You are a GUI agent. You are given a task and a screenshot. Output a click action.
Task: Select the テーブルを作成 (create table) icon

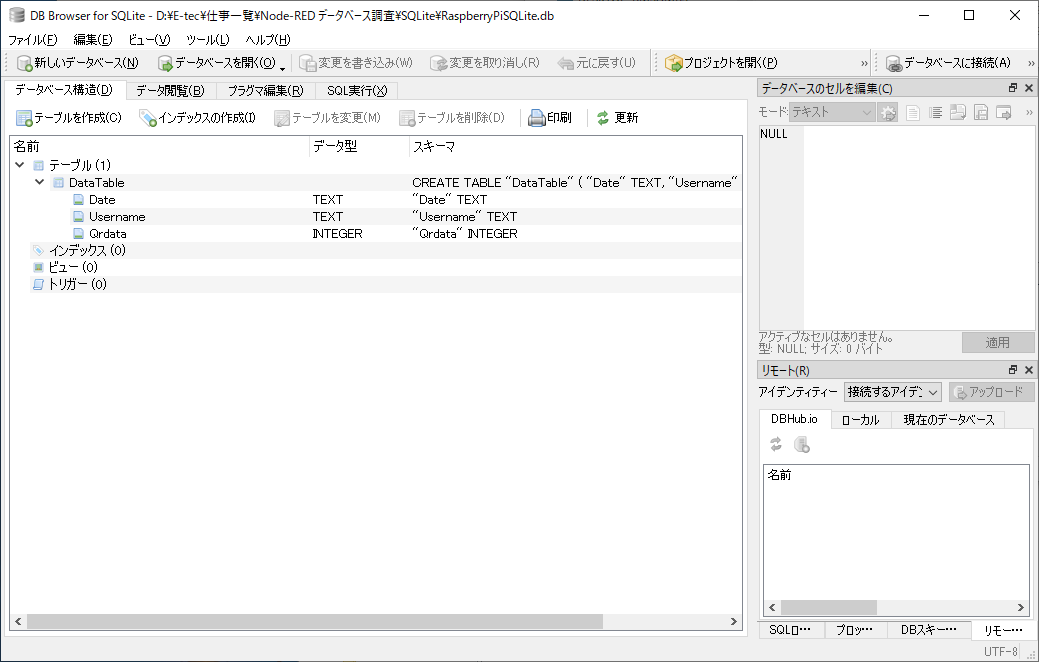coord(24,117)
